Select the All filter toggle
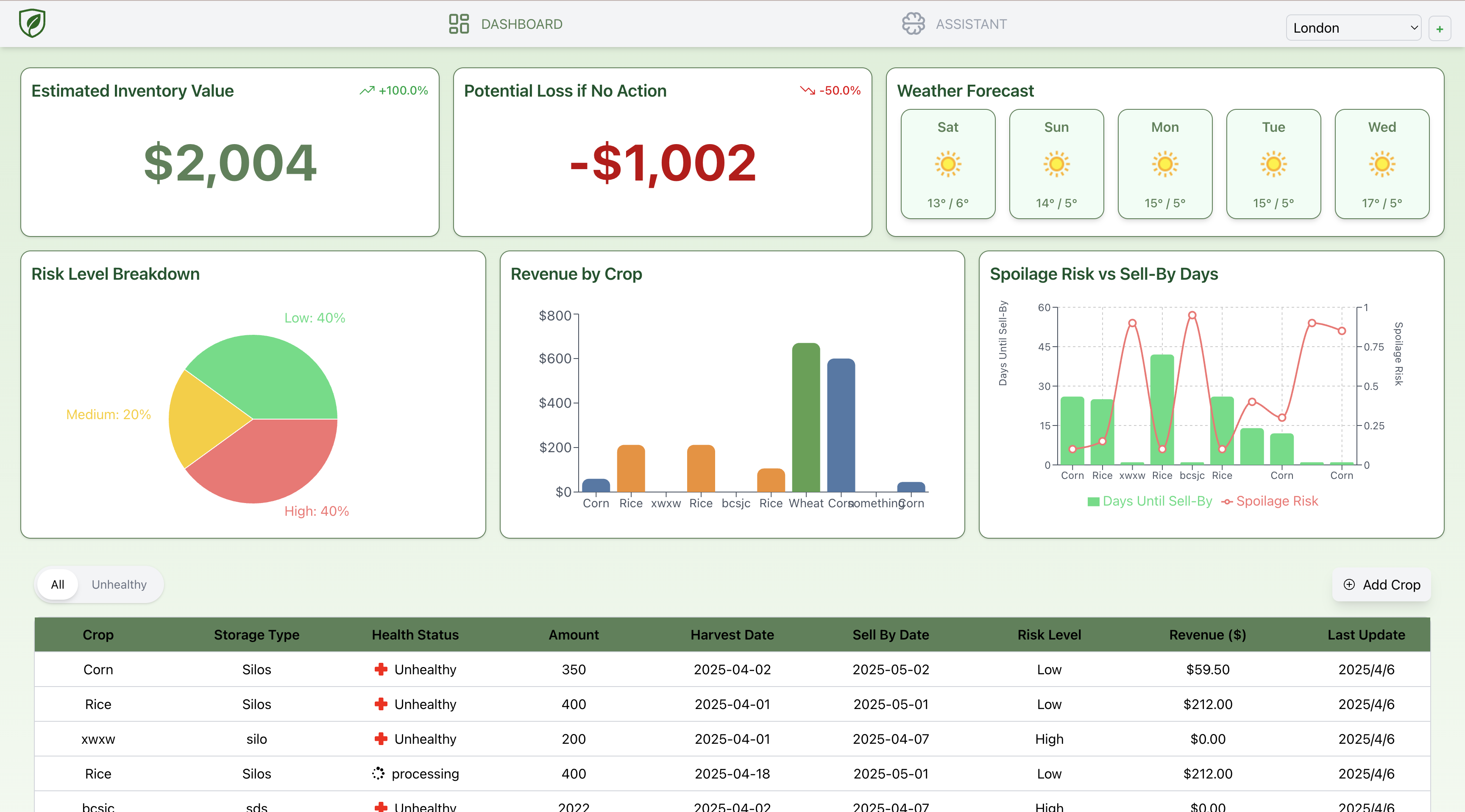Viewport: 1465px width, 812px height. click(x=58, y=584)
